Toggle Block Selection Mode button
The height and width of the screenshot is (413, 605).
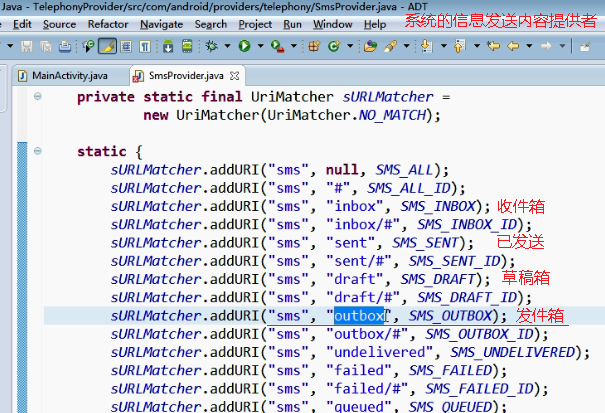126,46
